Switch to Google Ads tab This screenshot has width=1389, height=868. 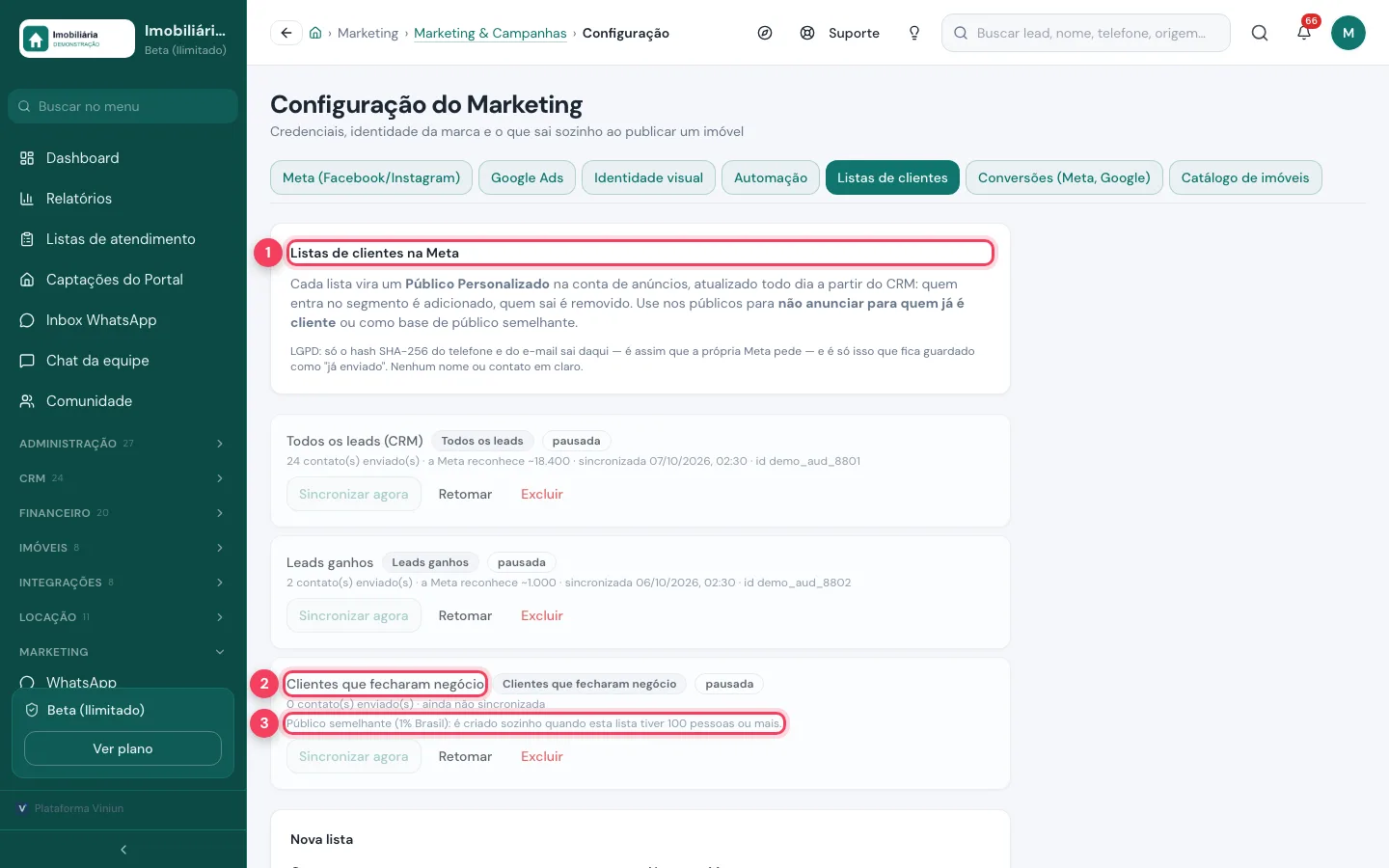[527, 177]
